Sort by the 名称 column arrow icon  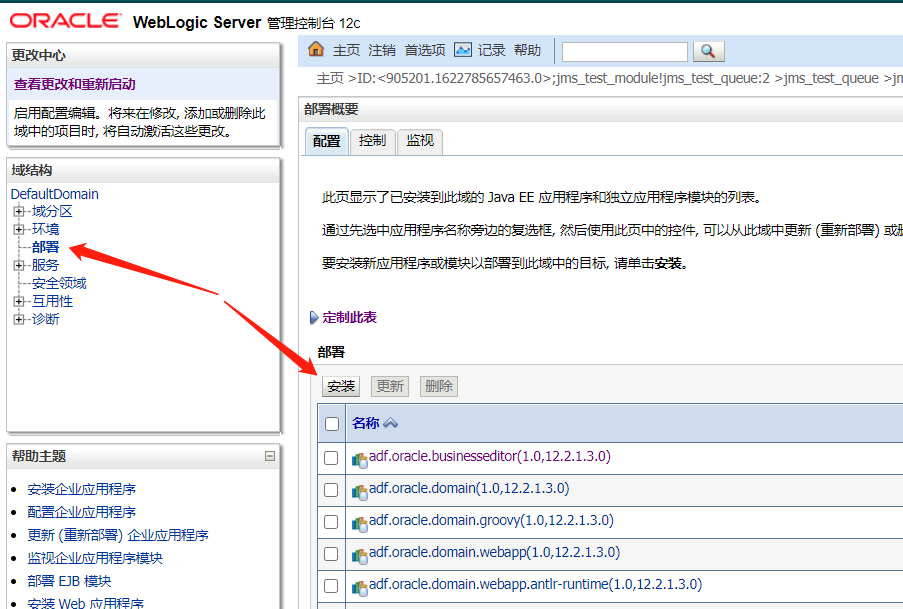390,423
